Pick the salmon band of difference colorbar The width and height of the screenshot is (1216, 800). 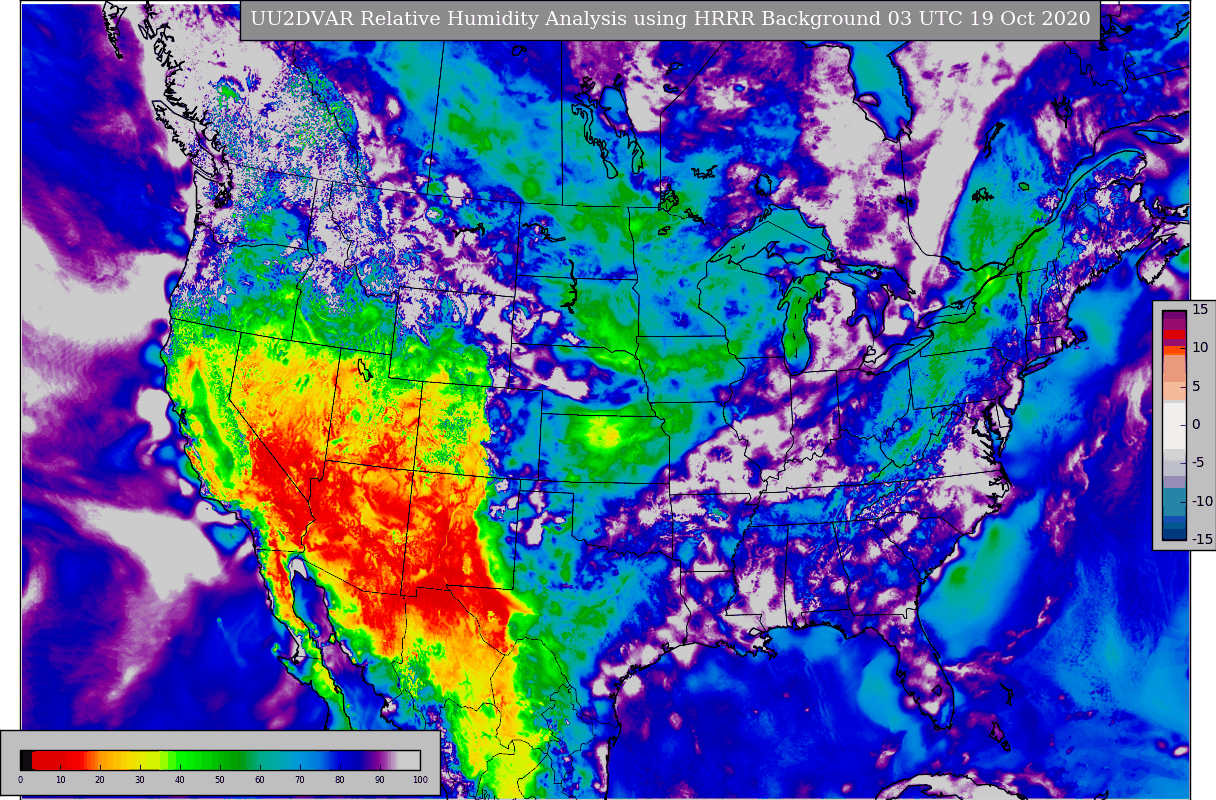pos(1174,367)
